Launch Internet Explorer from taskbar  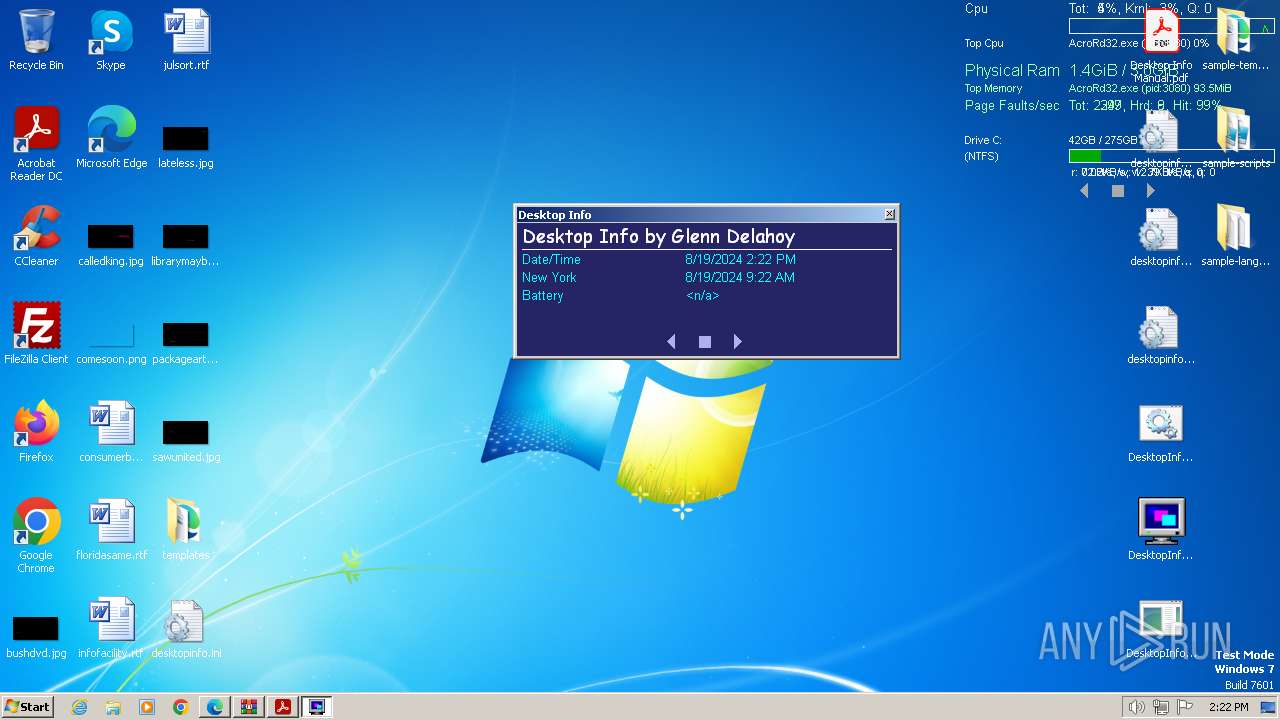point(80,707)
